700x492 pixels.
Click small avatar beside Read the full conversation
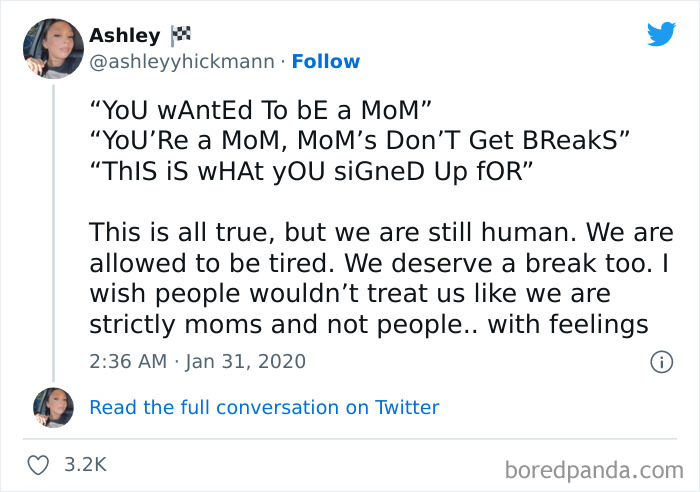53,408
